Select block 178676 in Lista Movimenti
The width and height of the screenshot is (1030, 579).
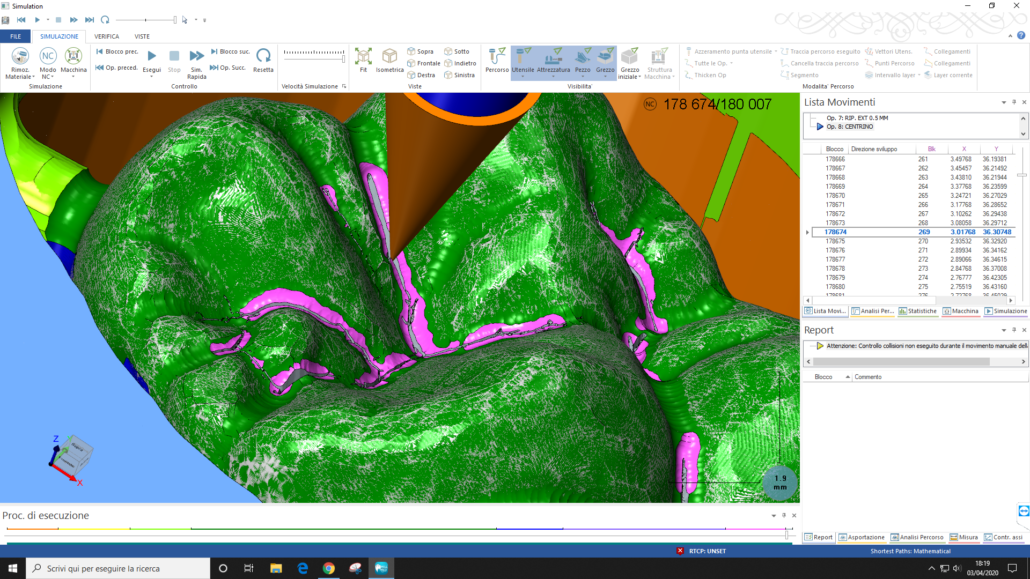coord(835,250)
